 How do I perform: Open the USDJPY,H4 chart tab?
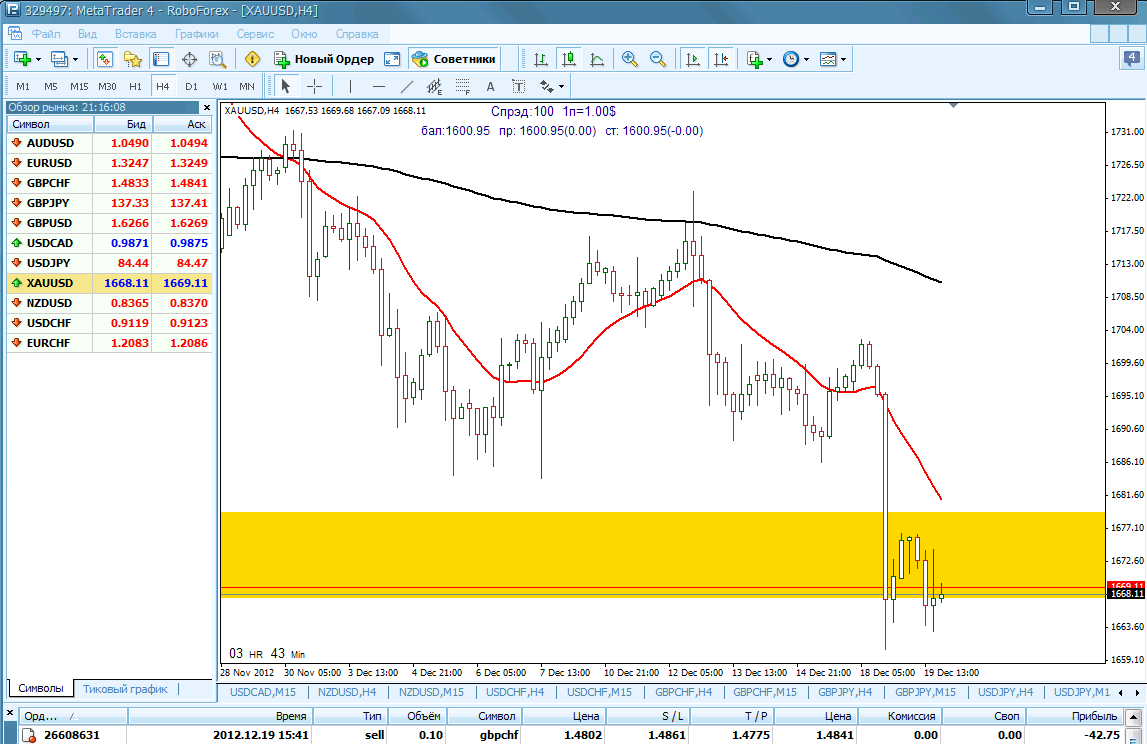(x=1005, y=692)
